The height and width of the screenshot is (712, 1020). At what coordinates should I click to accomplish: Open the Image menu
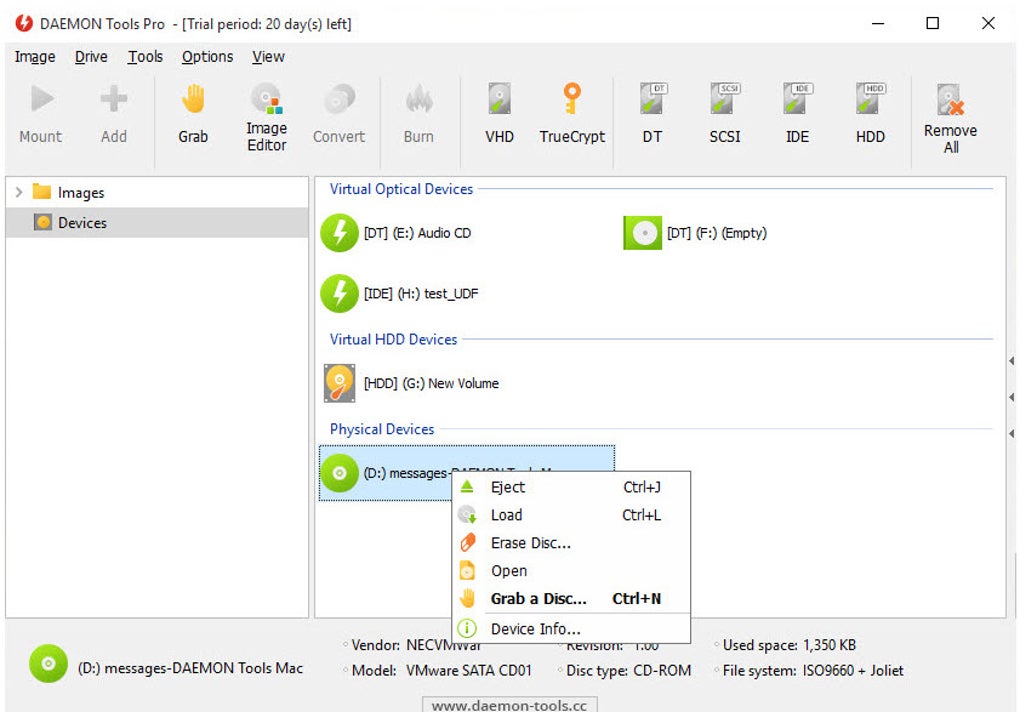click(x=35, y=57)
